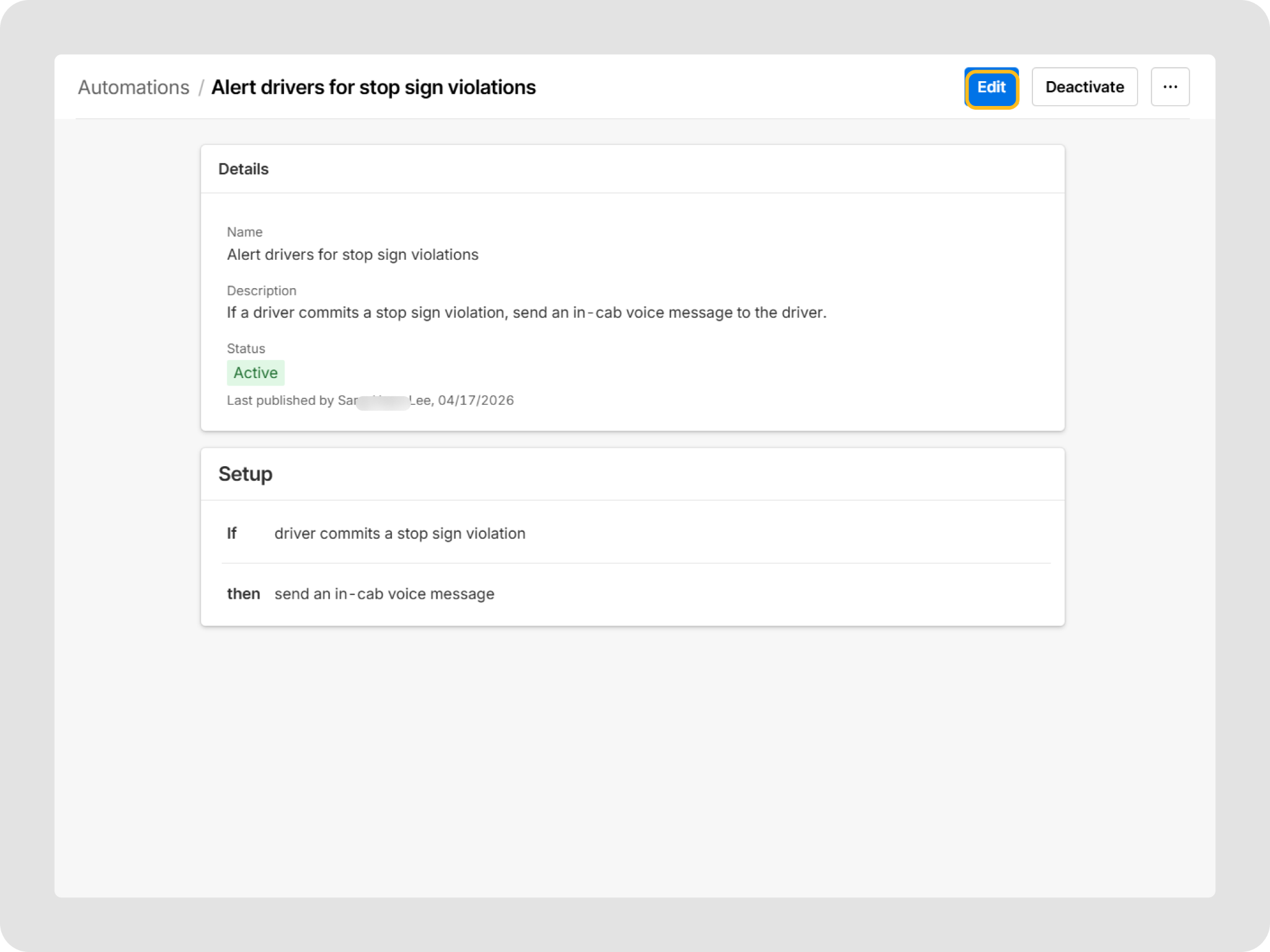Click the Status field label
The width and height of the screenshot is (1270, 952).
click(x=246, y=348)
